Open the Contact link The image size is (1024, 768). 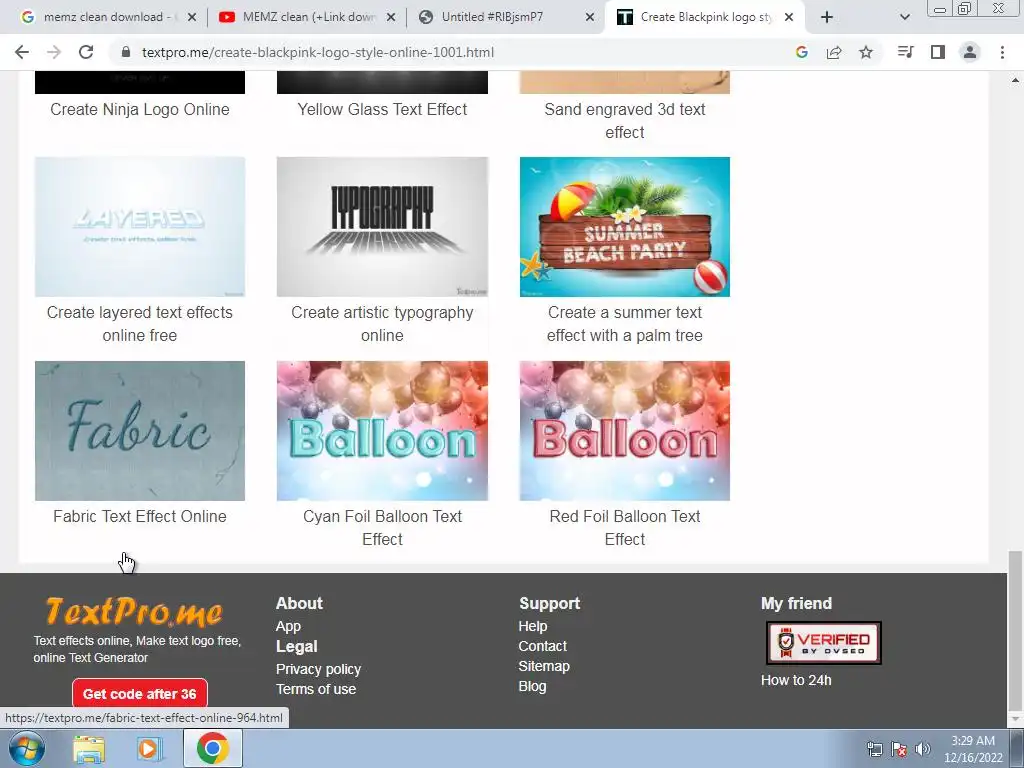(543, 646)
